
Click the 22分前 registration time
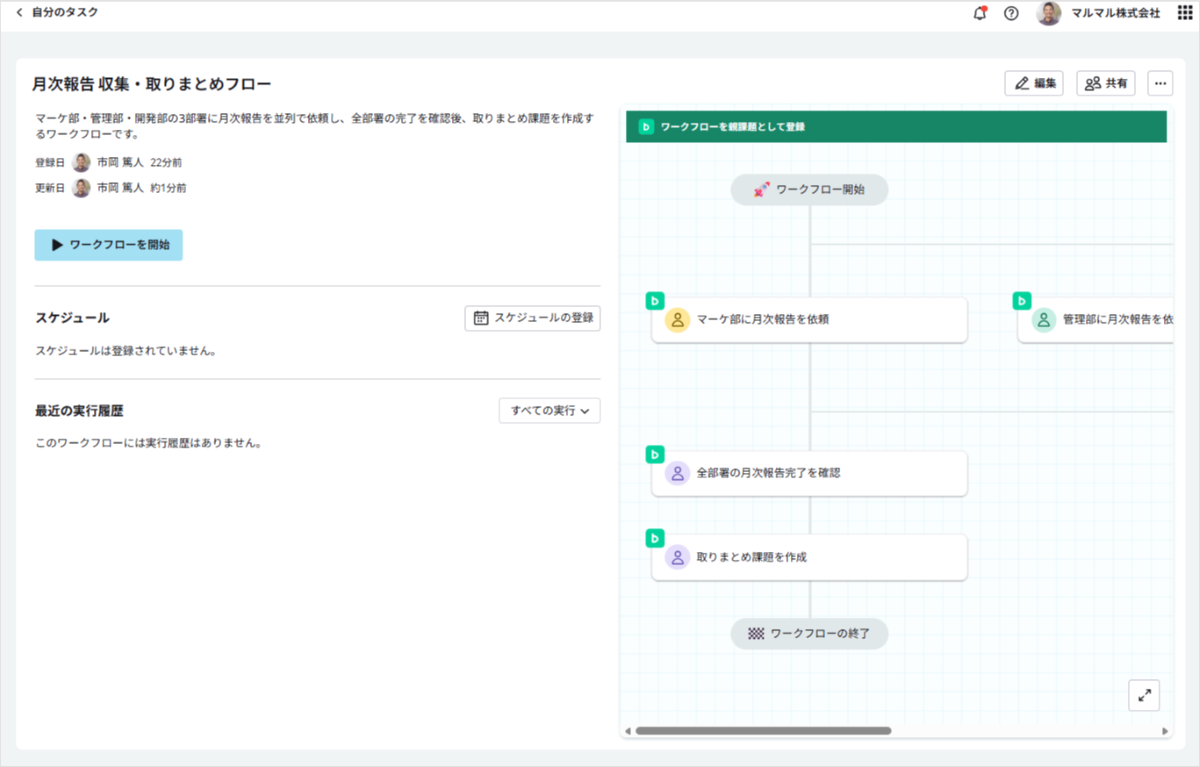(166, 162)
